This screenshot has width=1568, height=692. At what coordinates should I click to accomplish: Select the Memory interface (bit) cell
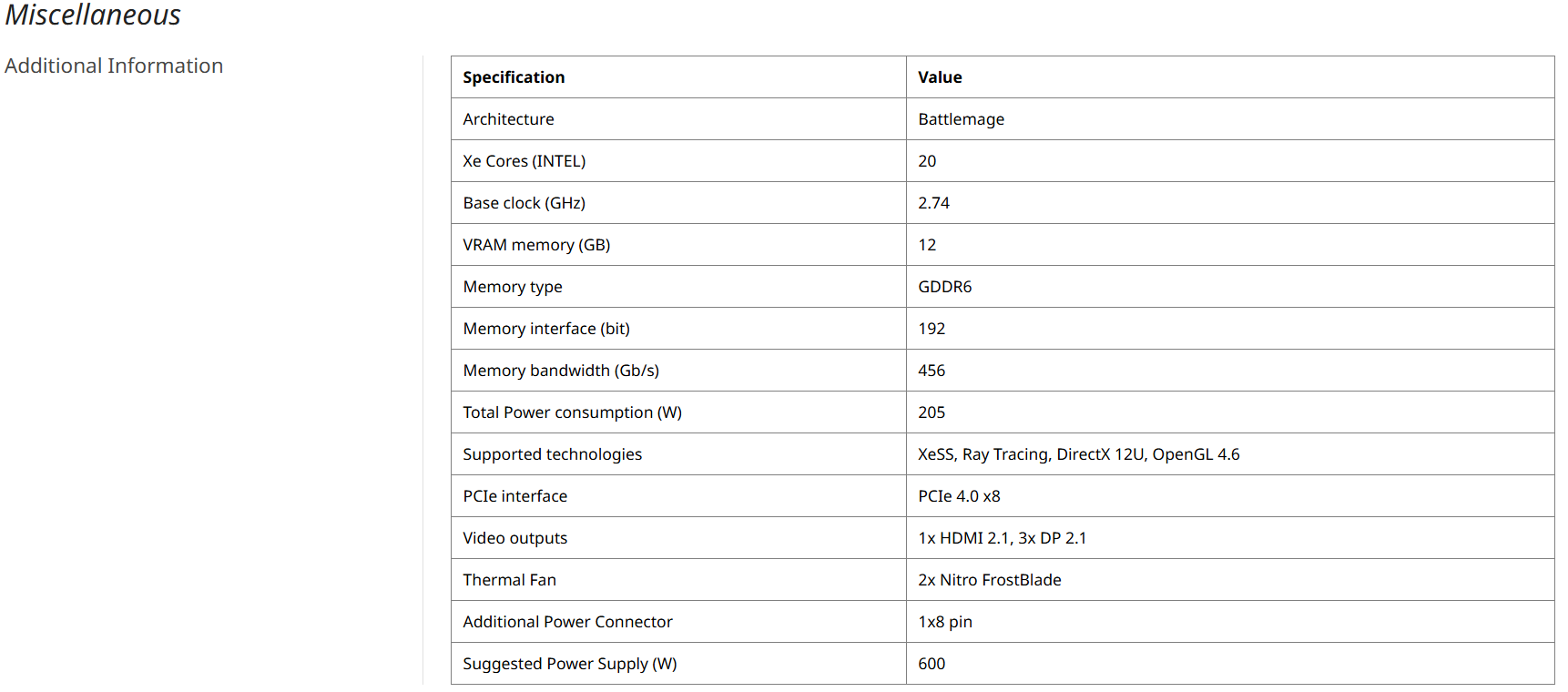[546, 329]
